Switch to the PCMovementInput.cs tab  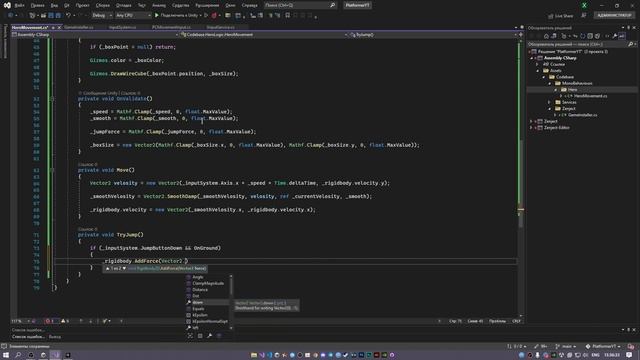click(x=171, y=27)
